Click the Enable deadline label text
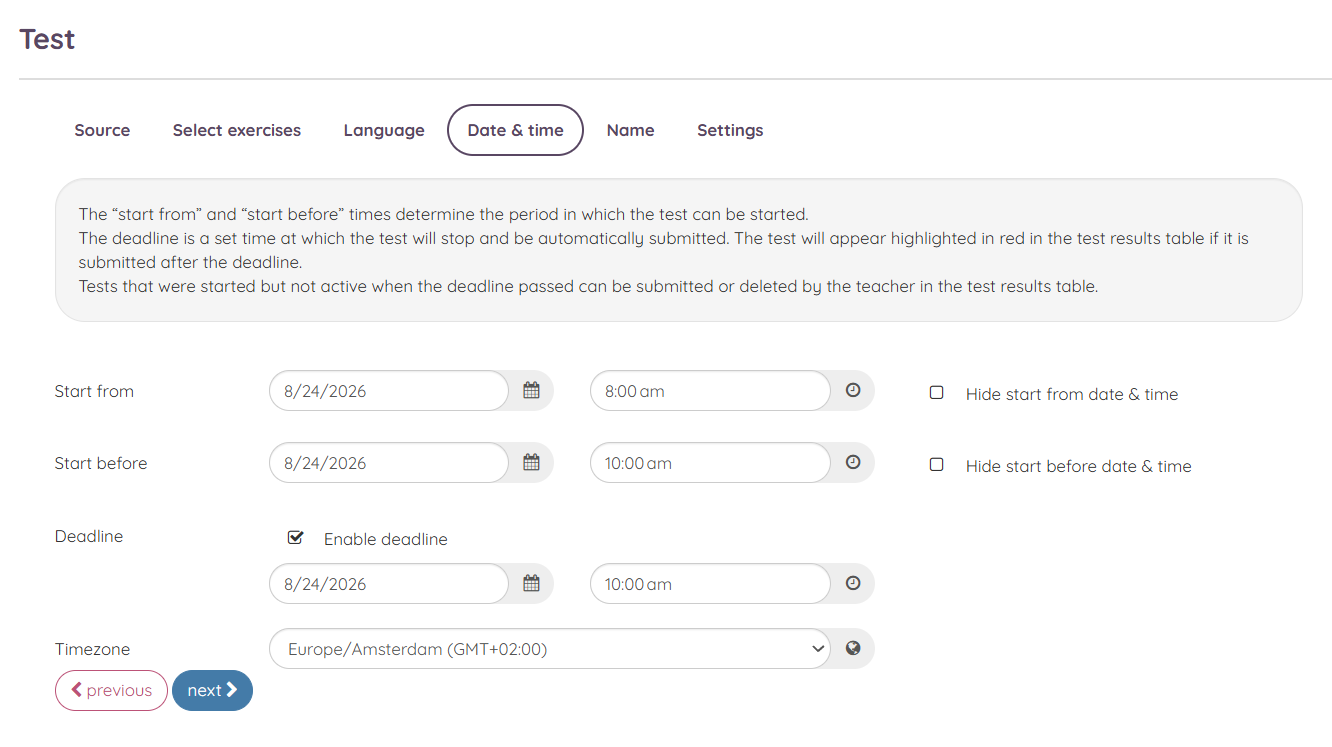1332x747 pixels. 385,539
